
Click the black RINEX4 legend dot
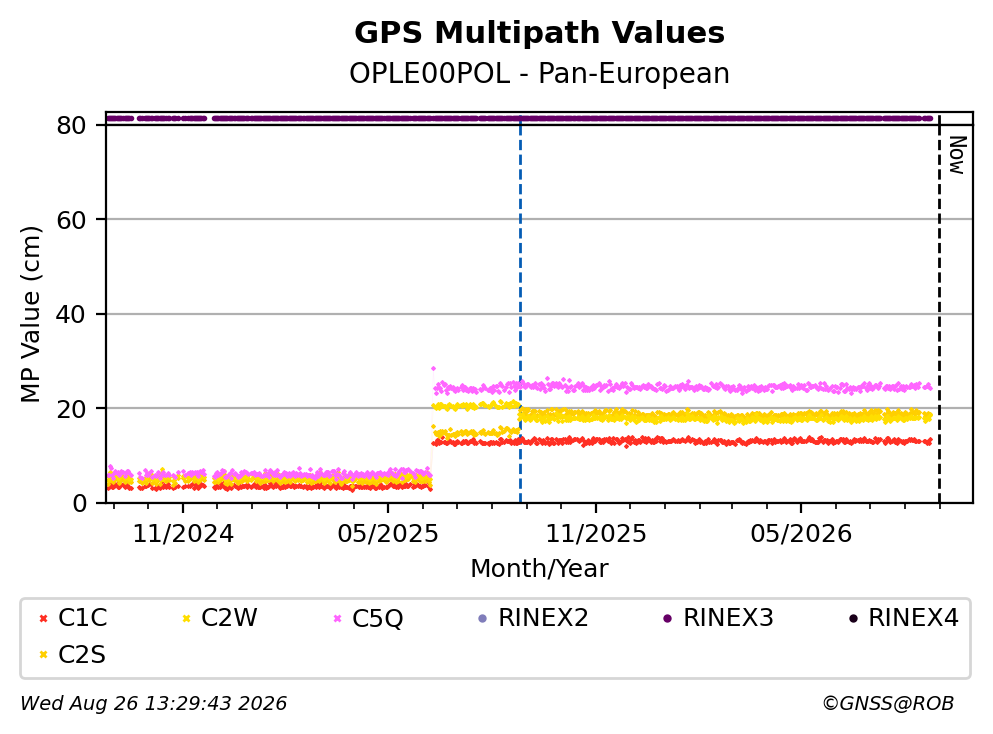tap(853, 618)
